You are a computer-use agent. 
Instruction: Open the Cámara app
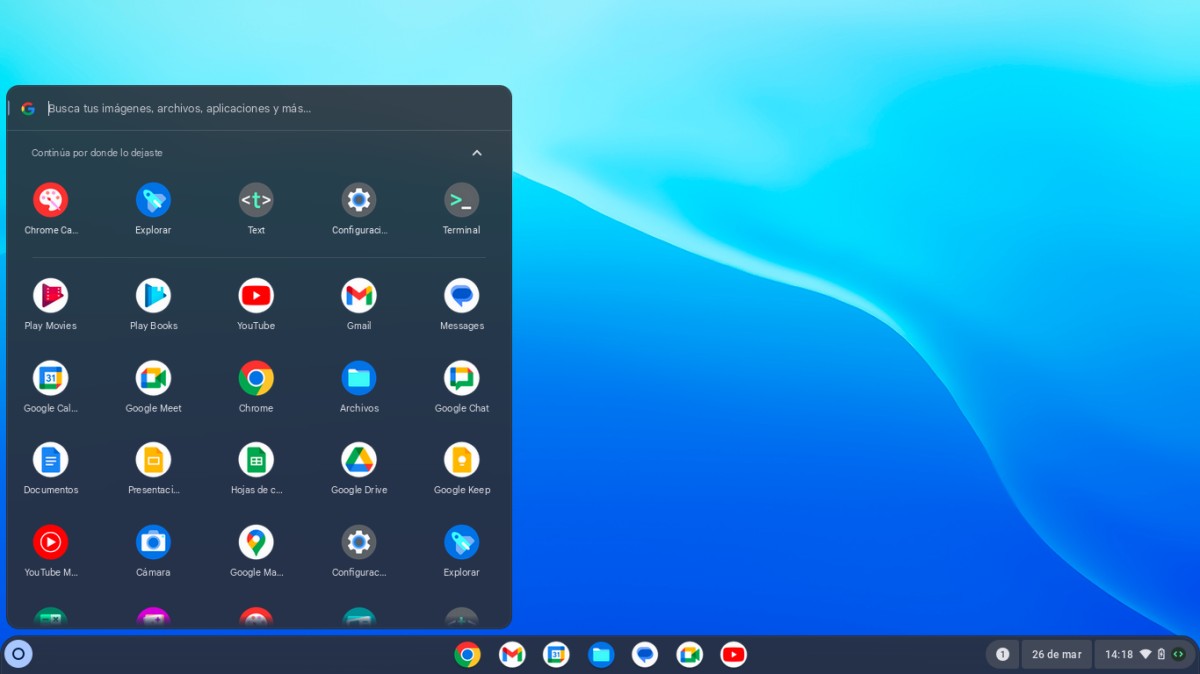pyautogui.click(x=153, y=542)
